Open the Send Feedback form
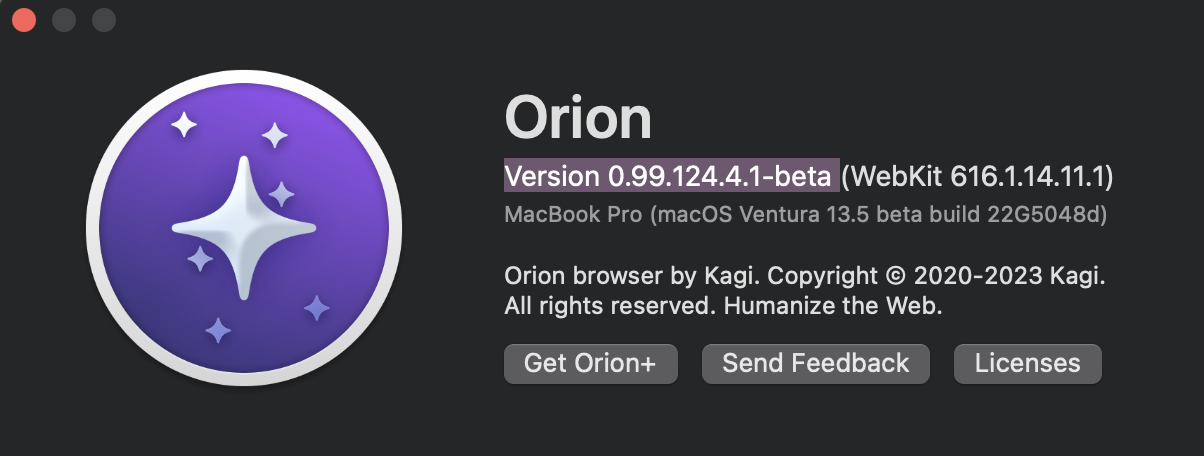Screen dimensions: 1204x456 [x=816, y=364]
